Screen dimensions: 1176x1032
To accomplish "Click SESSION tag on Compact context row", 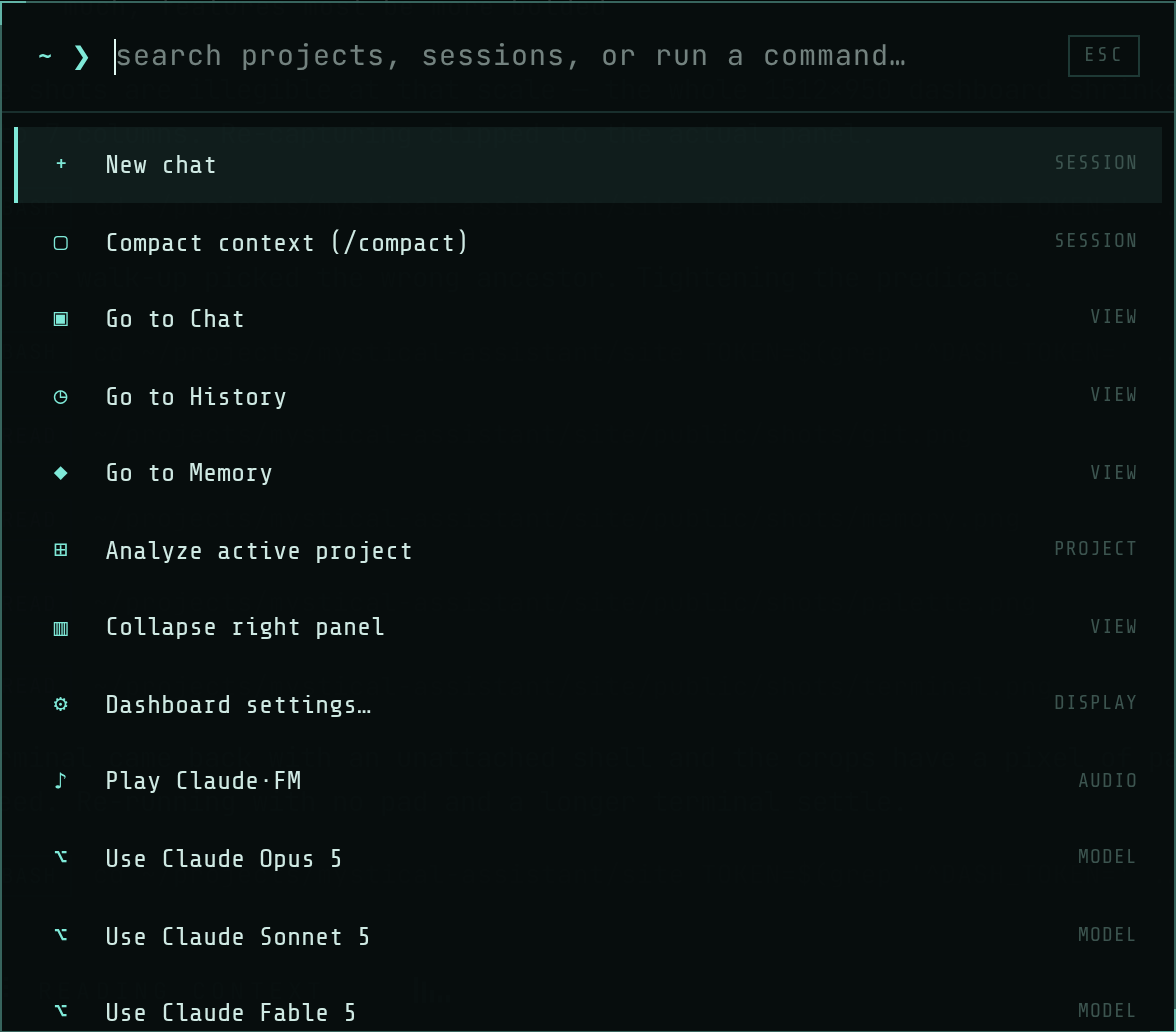I will click(1095, 241).
